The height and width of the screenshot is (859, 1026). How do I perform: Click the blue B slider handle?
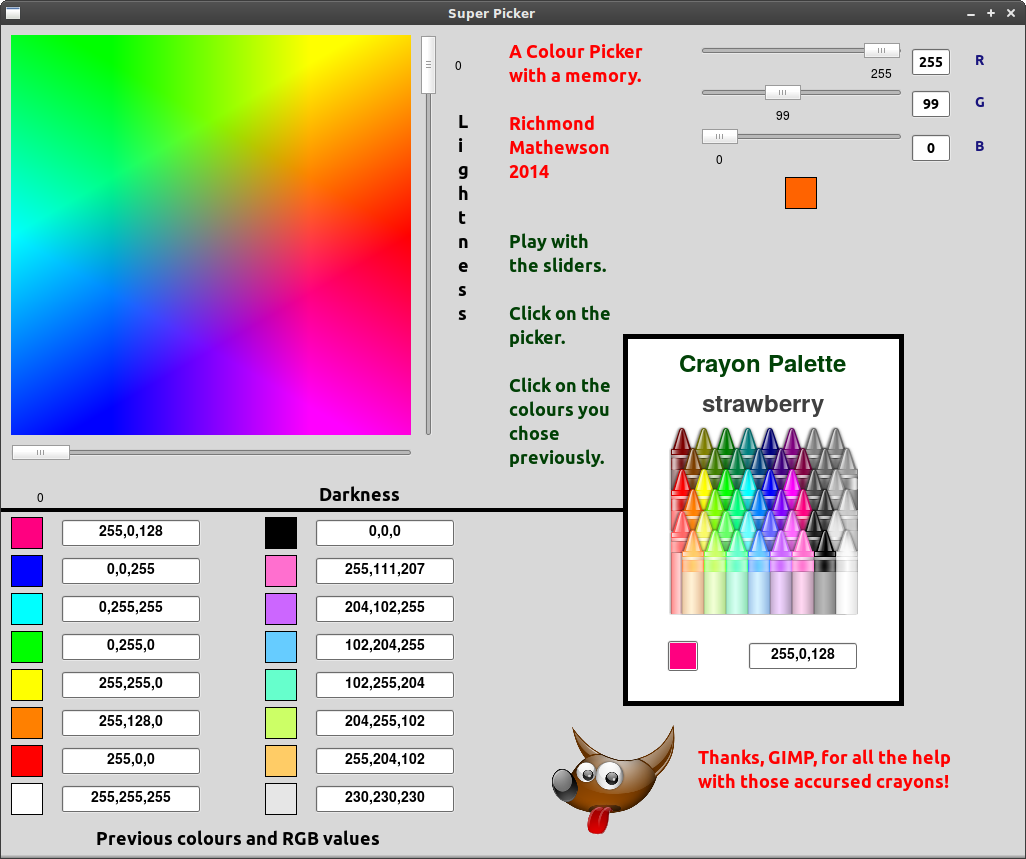[720, 137]
